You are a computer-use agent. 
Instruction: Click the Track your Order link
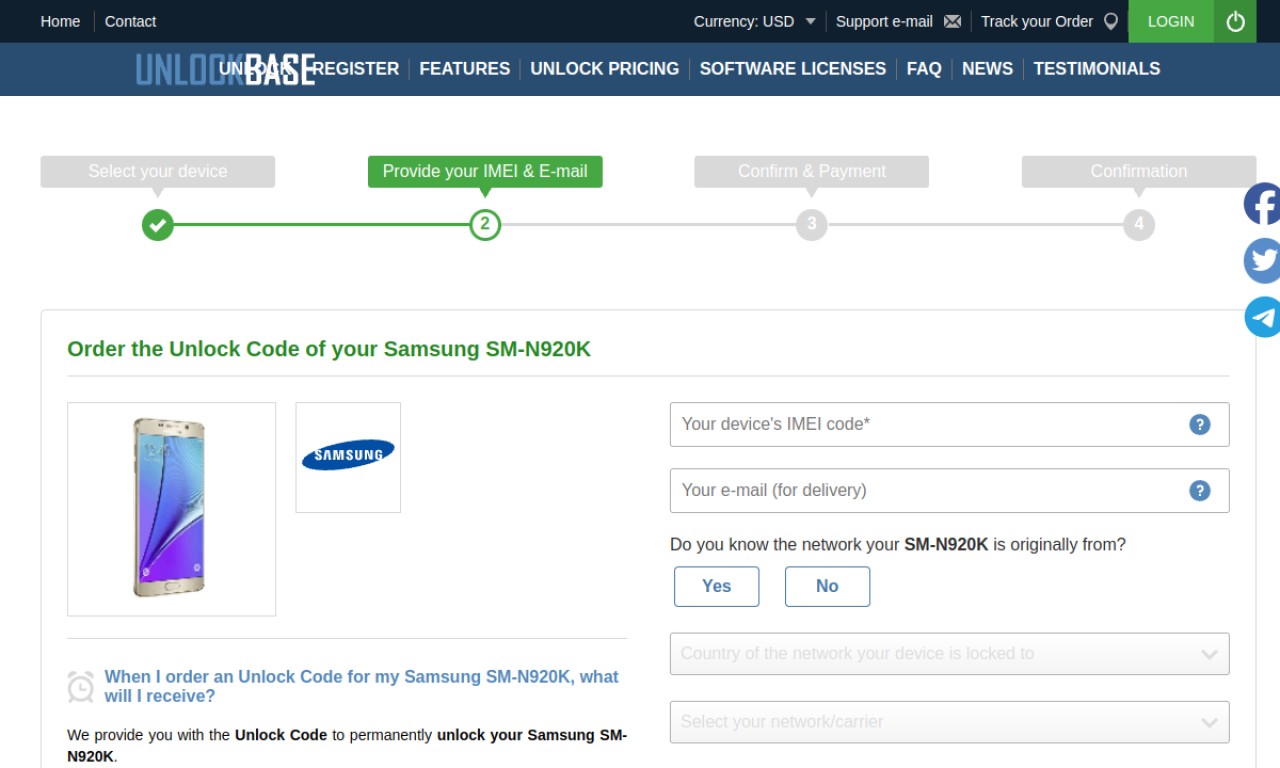coord(1037,21)
